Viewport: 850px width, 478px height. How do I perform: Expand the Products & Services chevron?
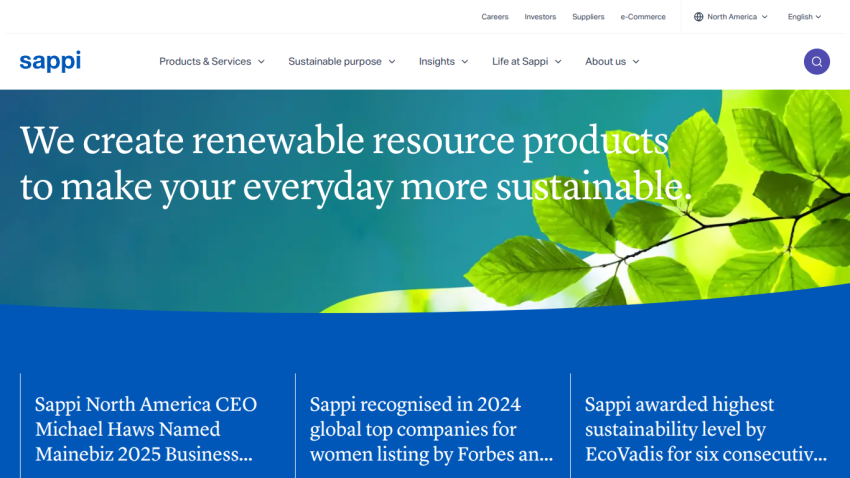(261, 62)
